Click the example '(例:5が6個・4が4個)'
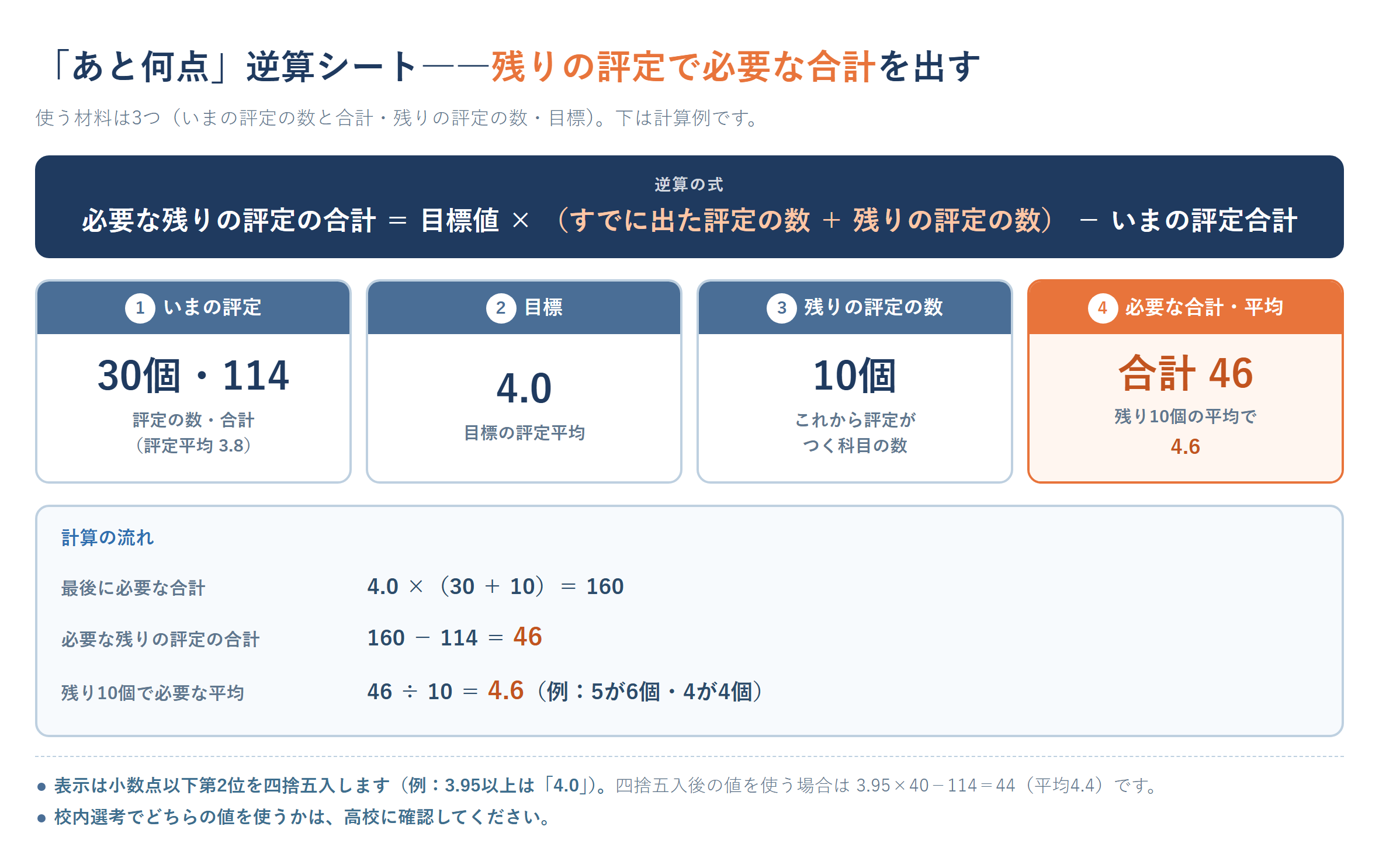 pos(649,692)
